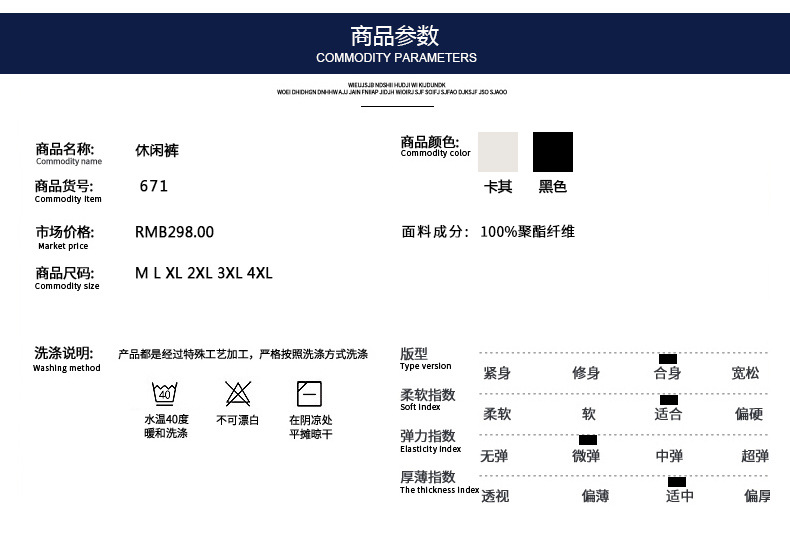
Task: Click the 商品货号 label
Action: pos(64,186)
